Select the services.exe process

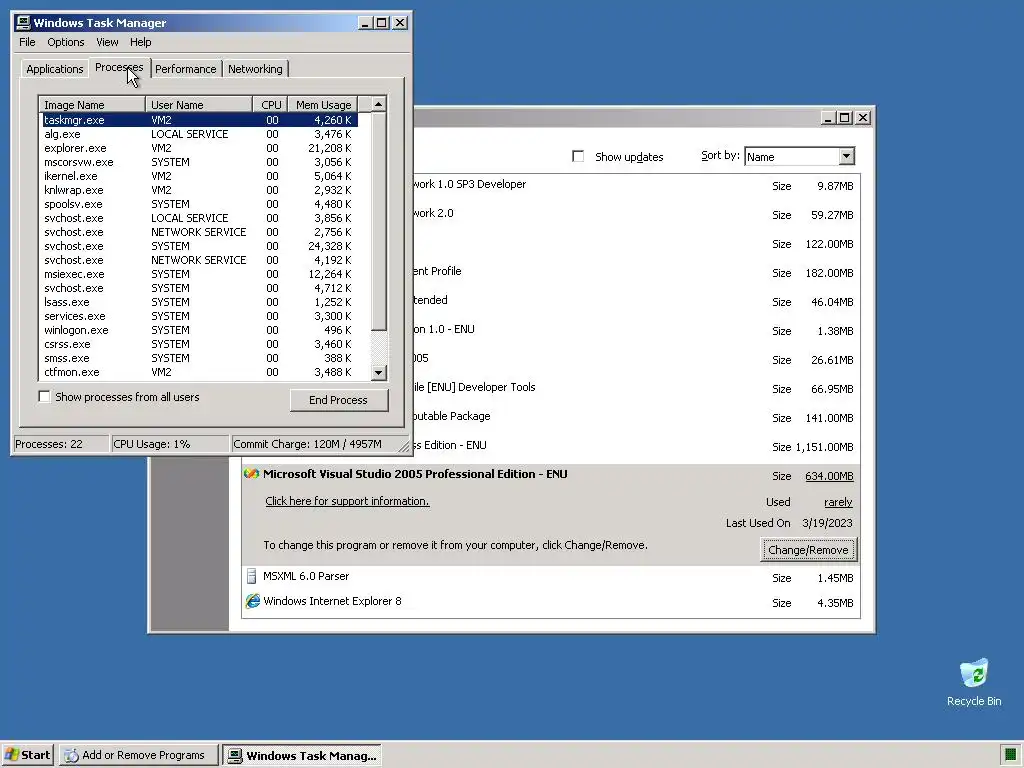199,316
